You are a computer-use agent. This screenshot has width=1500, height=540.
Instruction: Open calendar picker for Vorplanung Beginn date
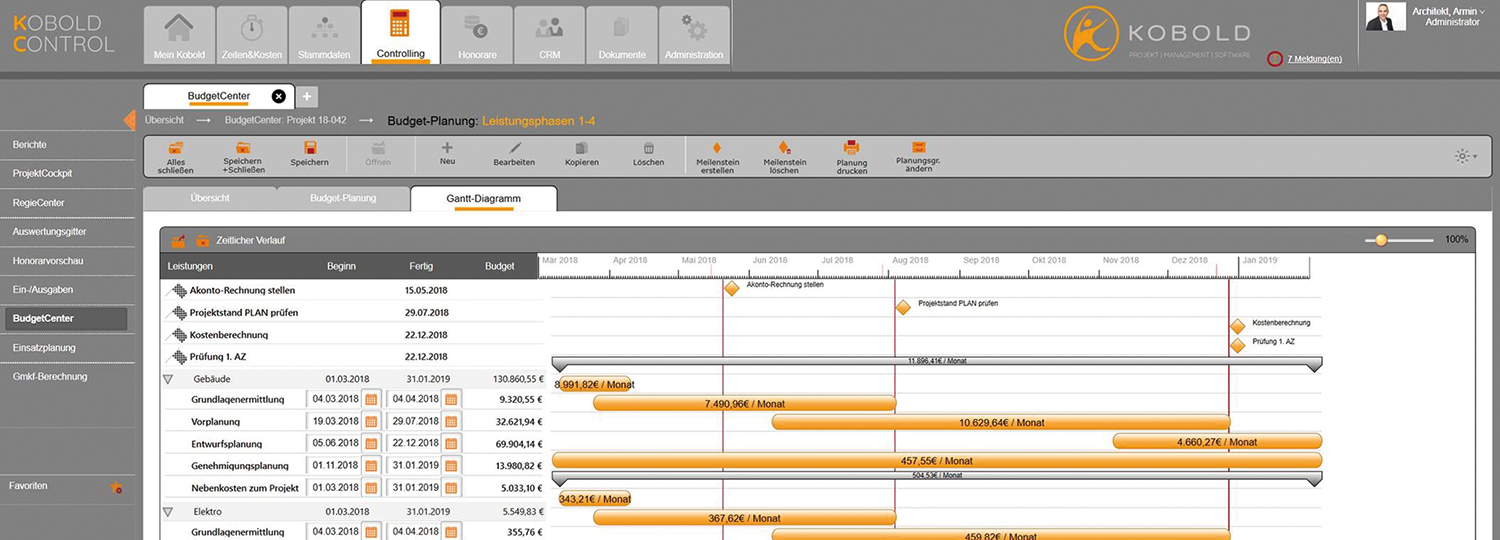370,421
